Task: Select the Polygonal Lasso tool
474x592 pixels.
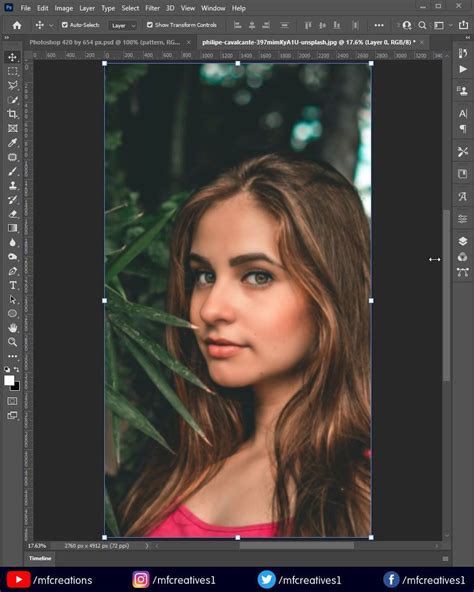Action: [12, 86]
